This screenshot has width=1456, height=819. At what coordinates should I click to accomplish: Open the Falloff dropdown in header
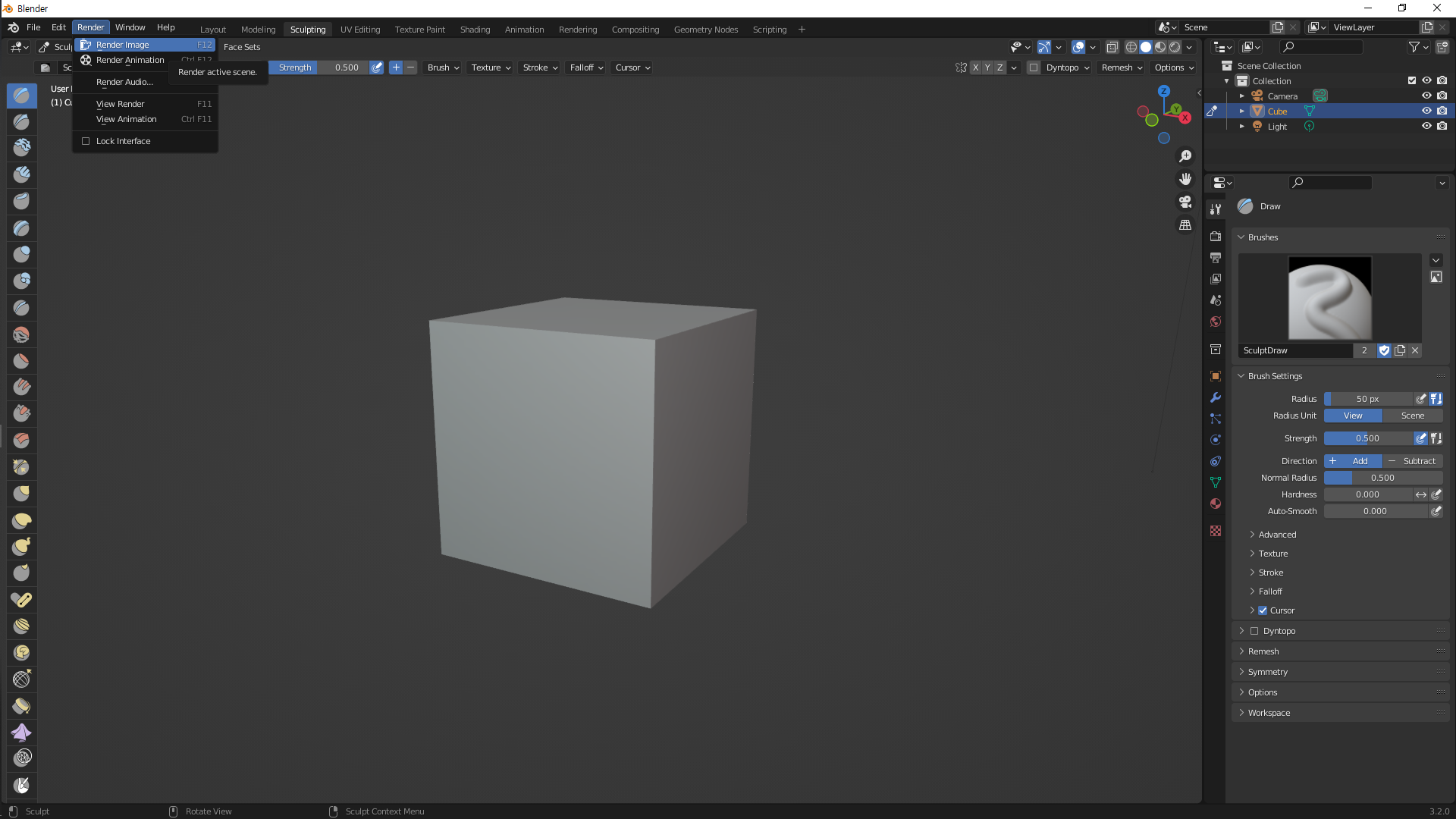click(x=586, y=67)
